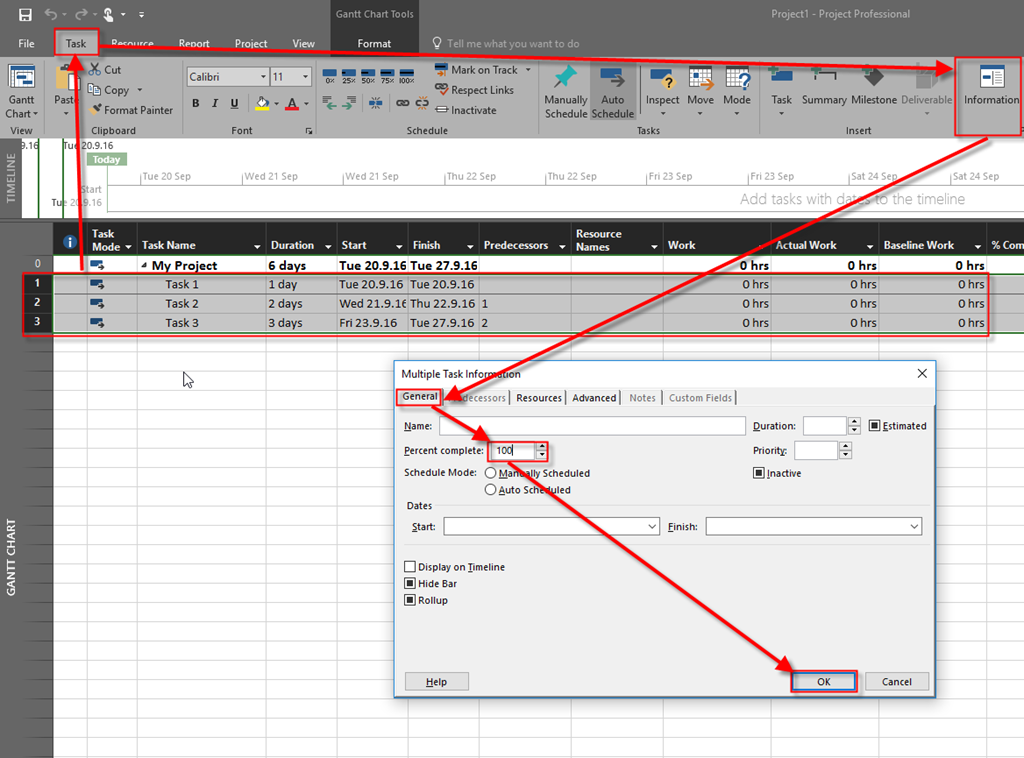This screenshot has height=758, width=1024.
Task: Toggle the Bold formatting button
Action: [x=195, y=104]
